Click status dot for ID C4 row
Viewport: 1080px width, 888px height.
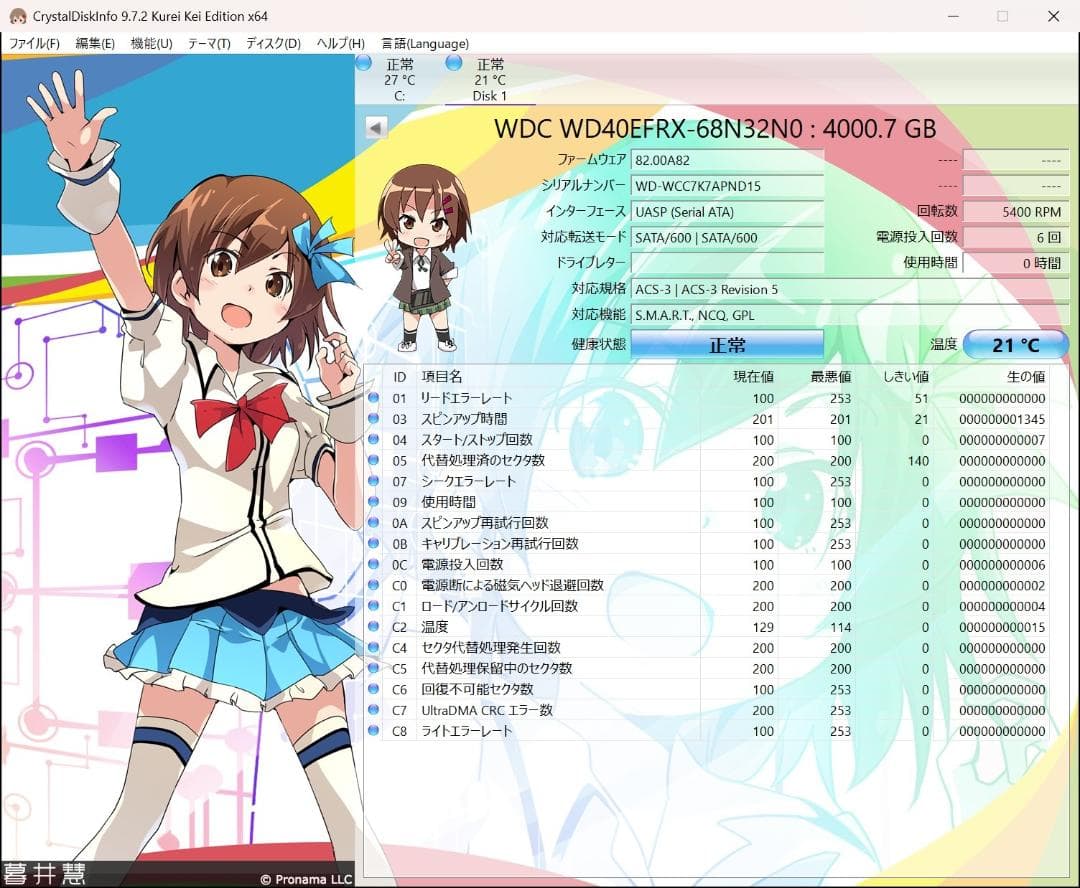[373, 647]
